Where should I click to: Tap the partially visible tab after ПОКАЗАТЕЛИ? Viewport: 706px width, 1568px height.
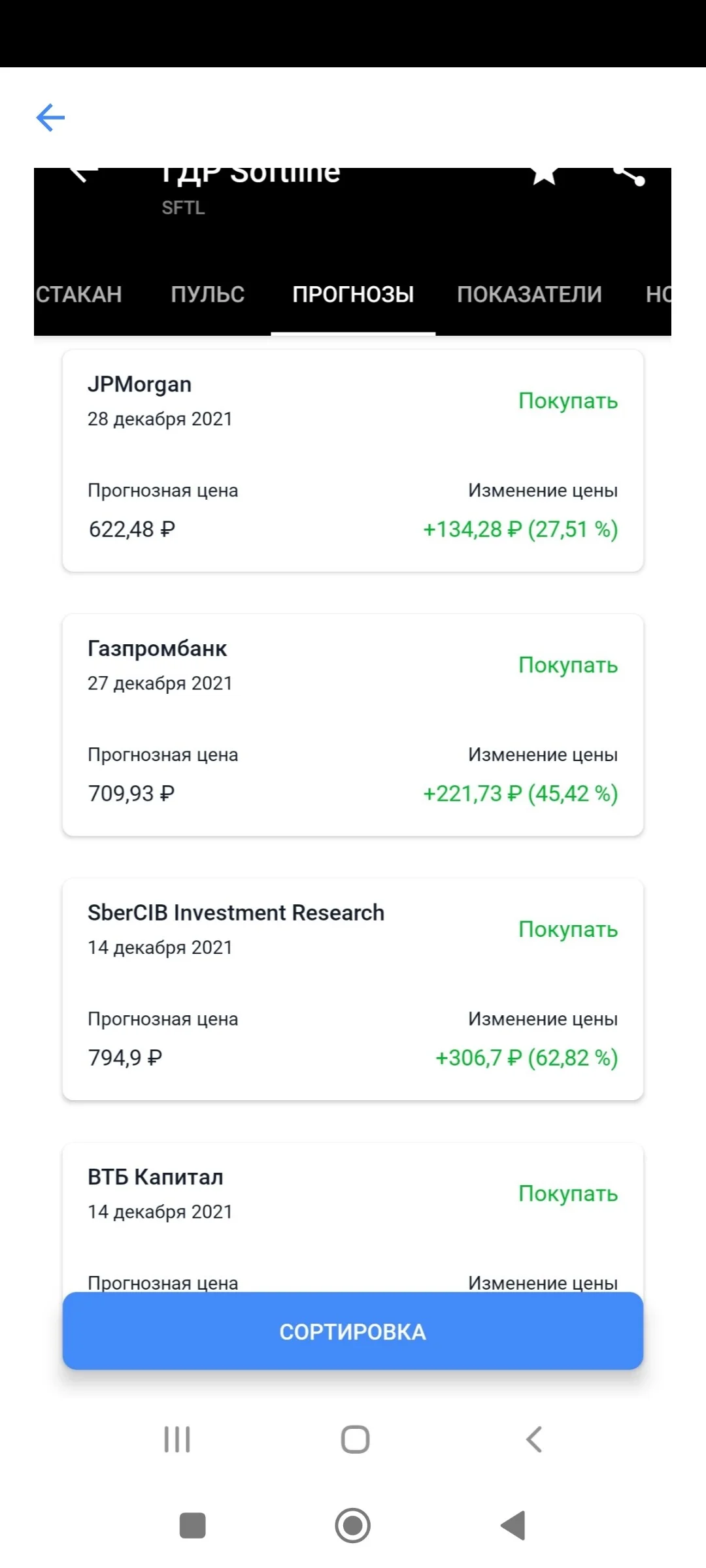coord(658,295)
